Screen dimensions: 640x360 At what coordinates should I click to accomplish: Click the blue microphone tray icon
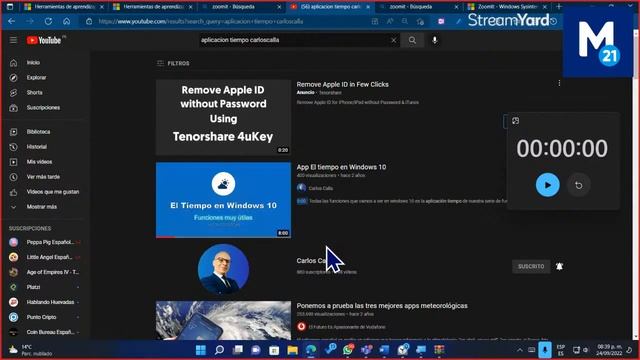(x=544, y=350)
